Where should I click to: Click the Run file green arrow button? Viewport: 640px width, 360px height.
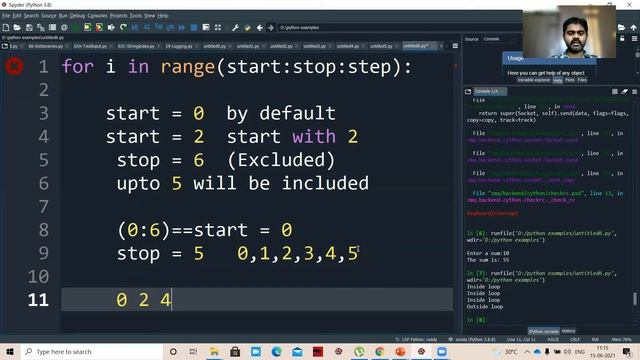[x=76, y=27]
